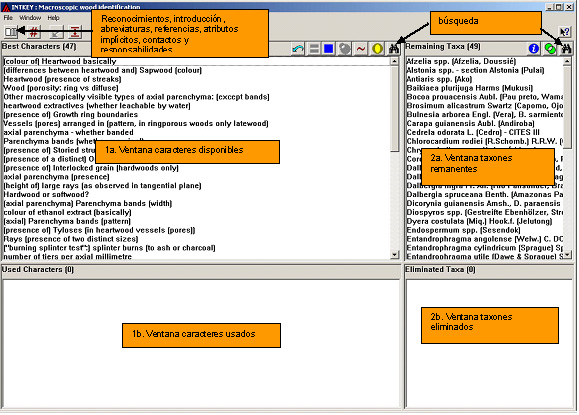Viewport: 579px width, 415px height.
Task: Select taxon 'Carapa guianensis Aubl. (Andiroba)'
Action: [470, 123]
